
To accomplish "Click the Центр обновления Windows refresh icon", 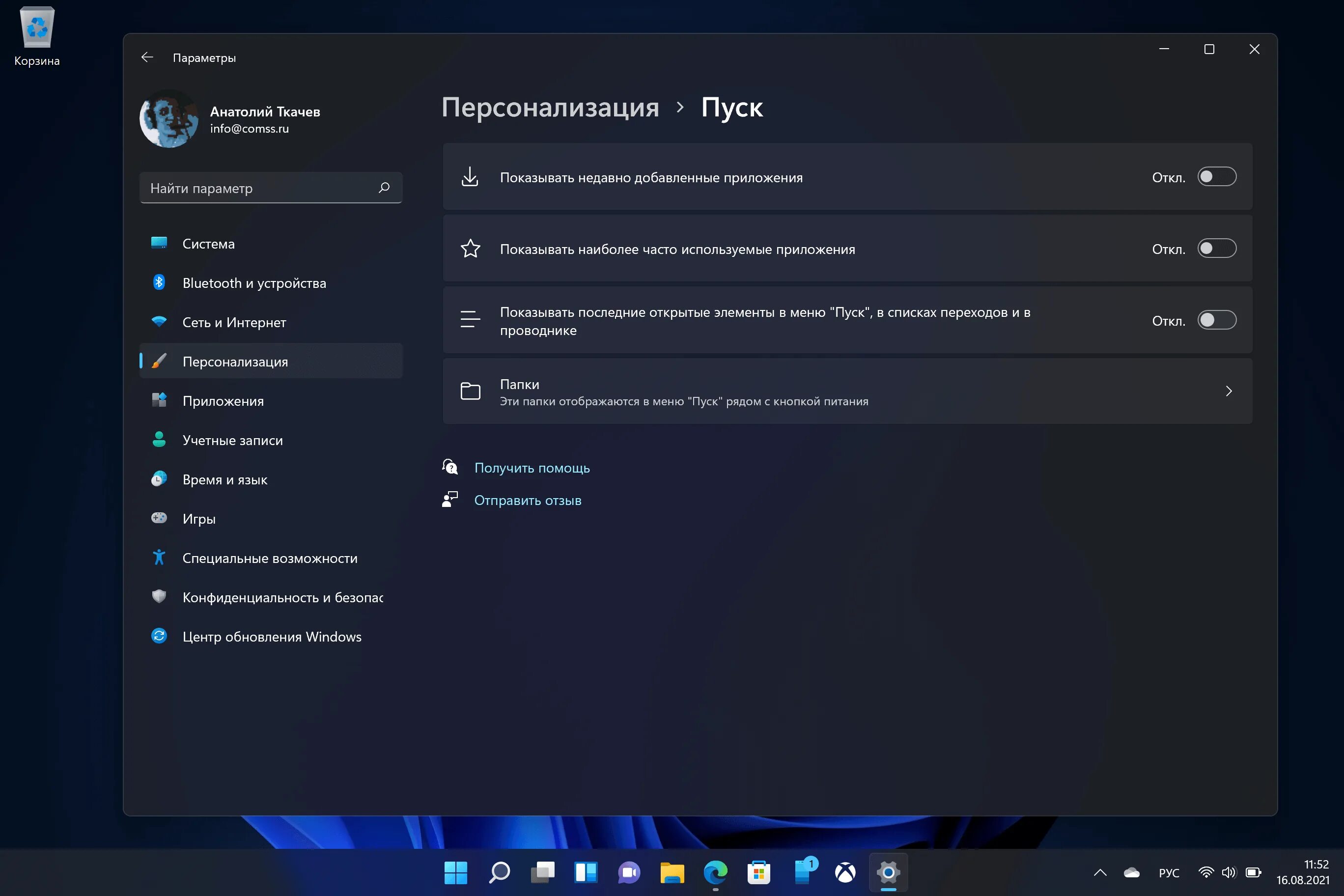I will coord(159,636).
